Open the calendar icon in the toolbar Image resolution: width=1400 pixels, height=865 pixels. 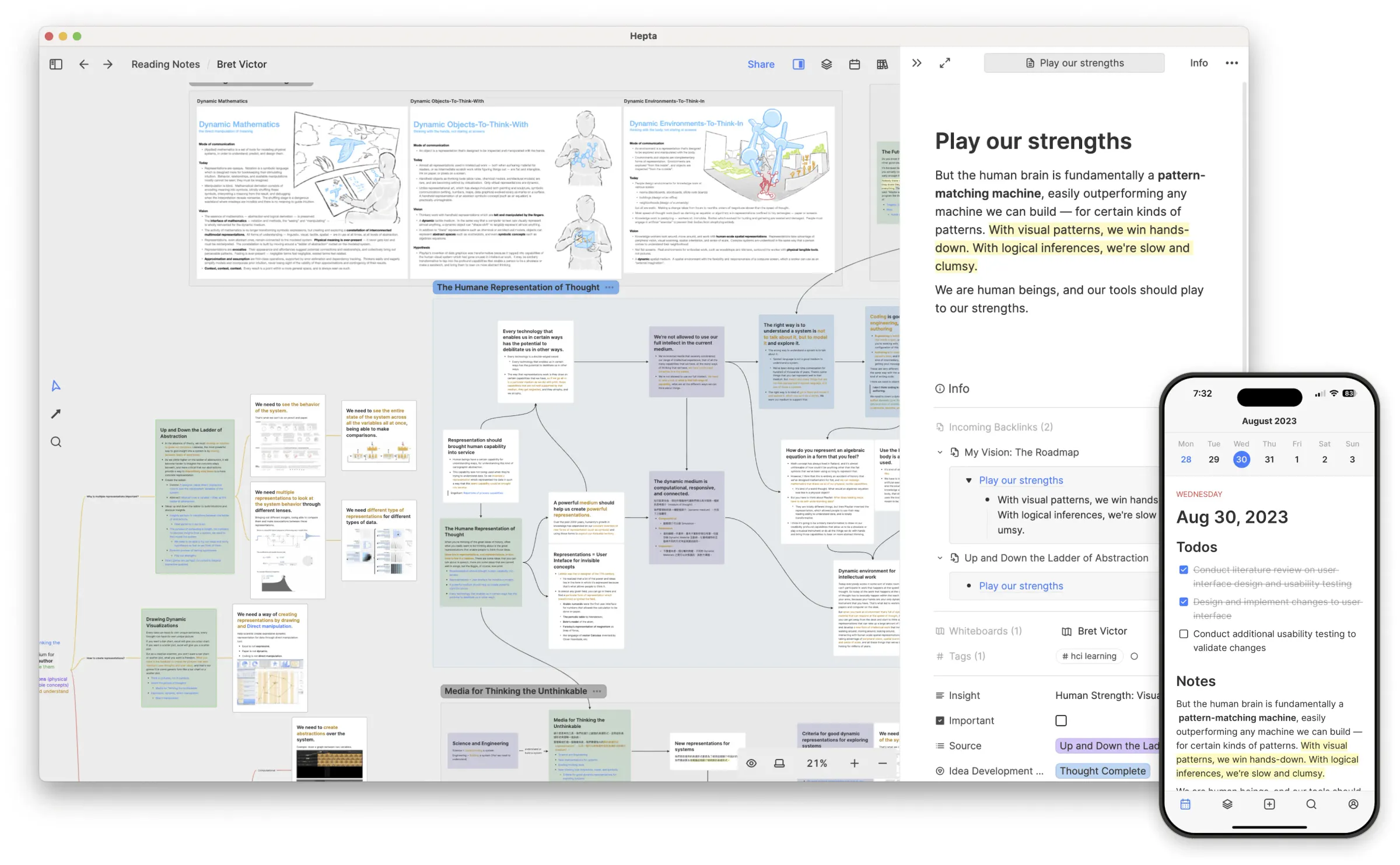[855, 64]
